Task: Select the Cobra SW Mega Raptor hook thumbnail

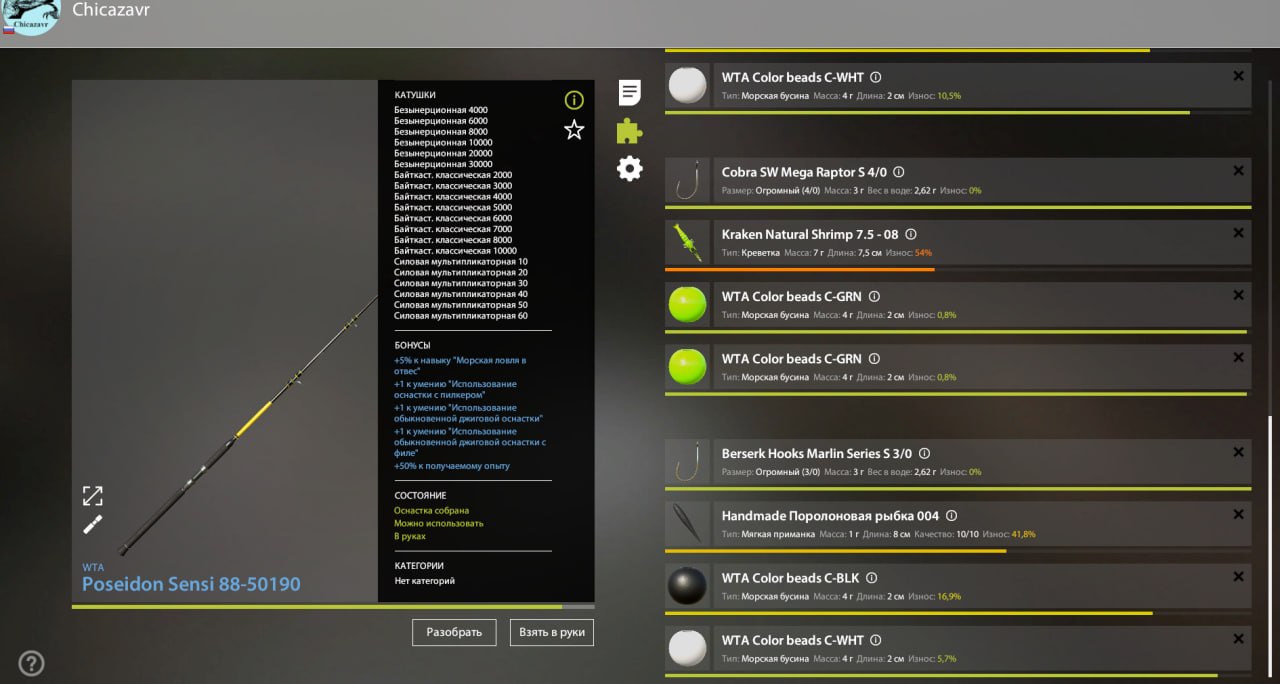Action: [x=687, y=181]
